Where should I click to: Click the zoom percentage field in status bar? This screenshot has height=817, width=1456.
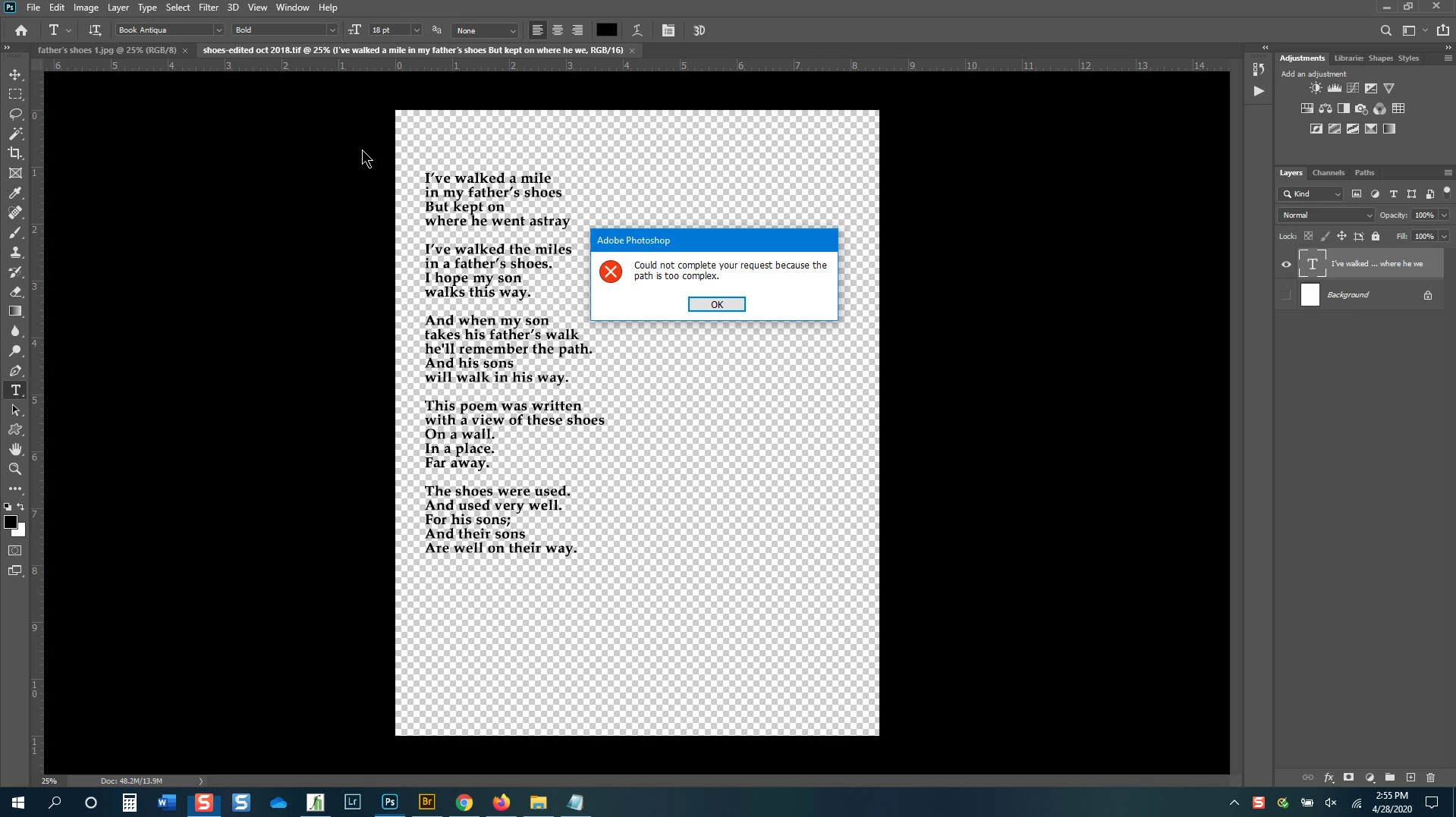(49, 781)
